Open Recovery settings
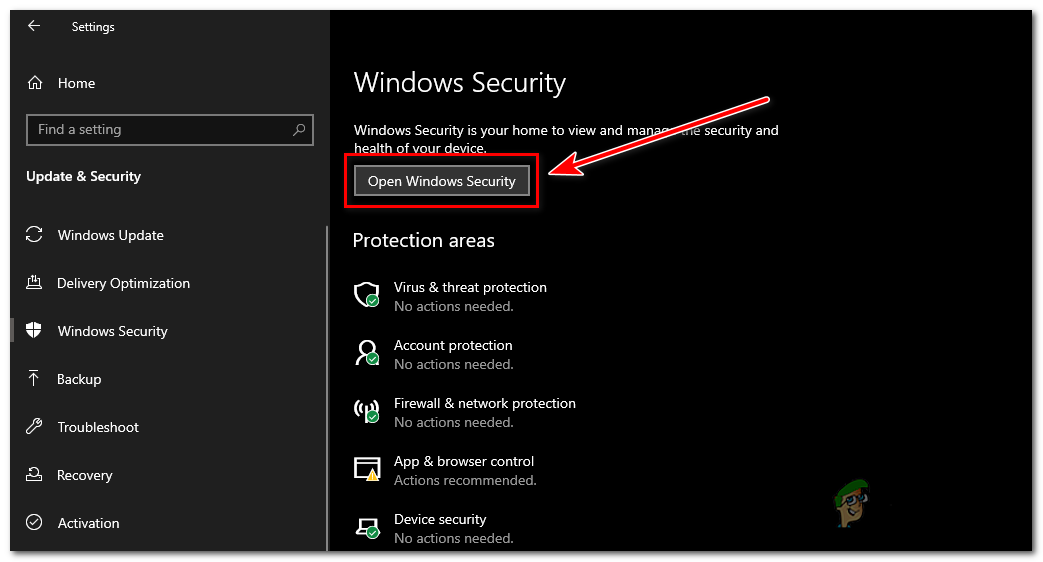The image size is (1043, 562). (x=84, y=476)
